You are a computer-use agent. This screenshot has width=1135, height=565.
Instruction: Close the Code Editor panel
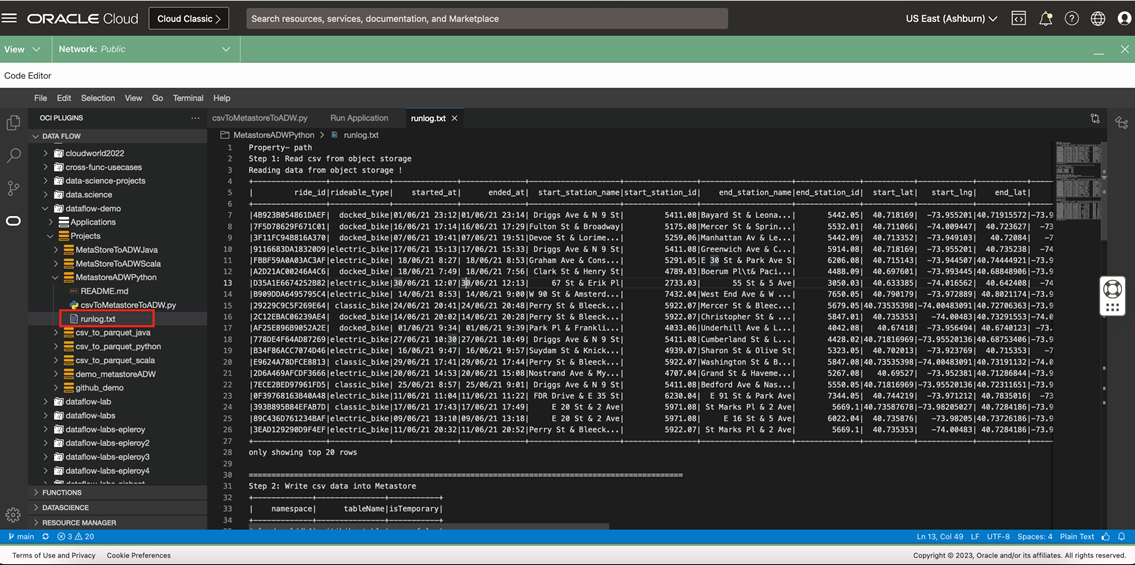pyautogui.click(x=1124, y=49)
